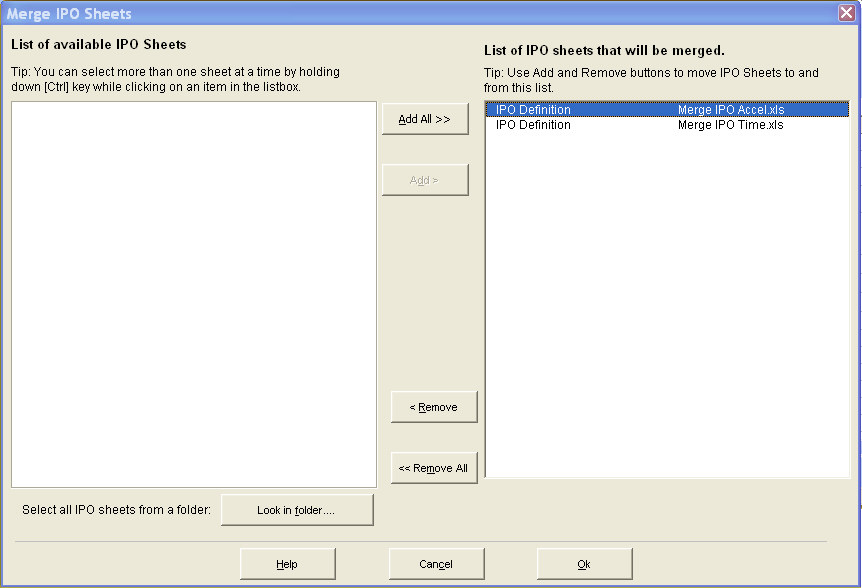This screenshot has width=862, height=588.
Task: Click the Help button
Action: click(x=287, y=563)
